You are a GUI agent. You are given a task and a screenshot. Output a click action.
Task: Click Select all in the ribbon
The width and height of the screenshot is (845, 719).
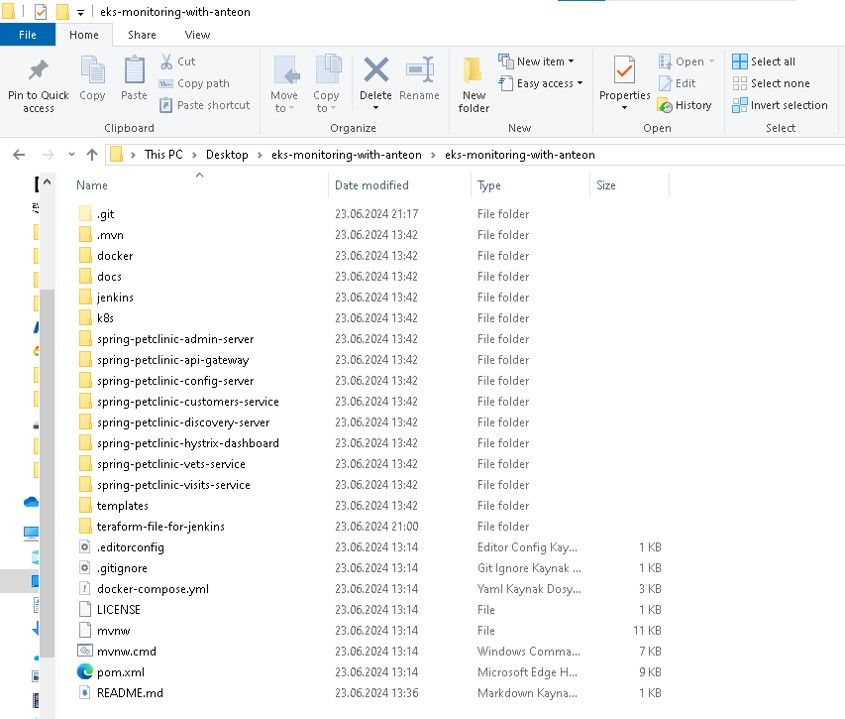click(765, 62)
